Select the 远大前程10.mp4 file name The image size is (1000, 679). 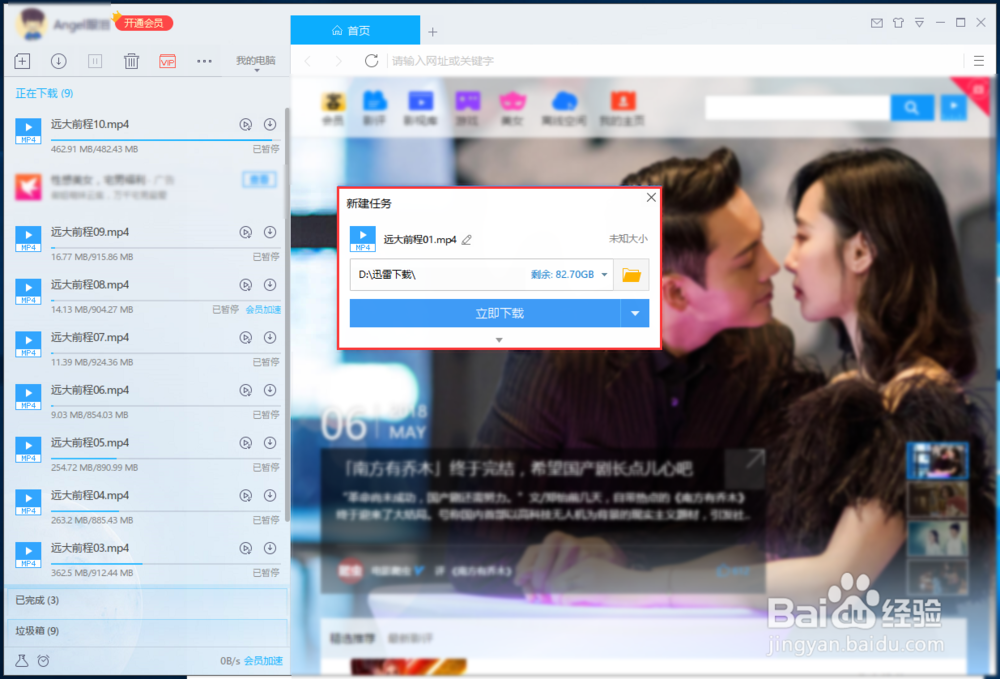[90, 124]
